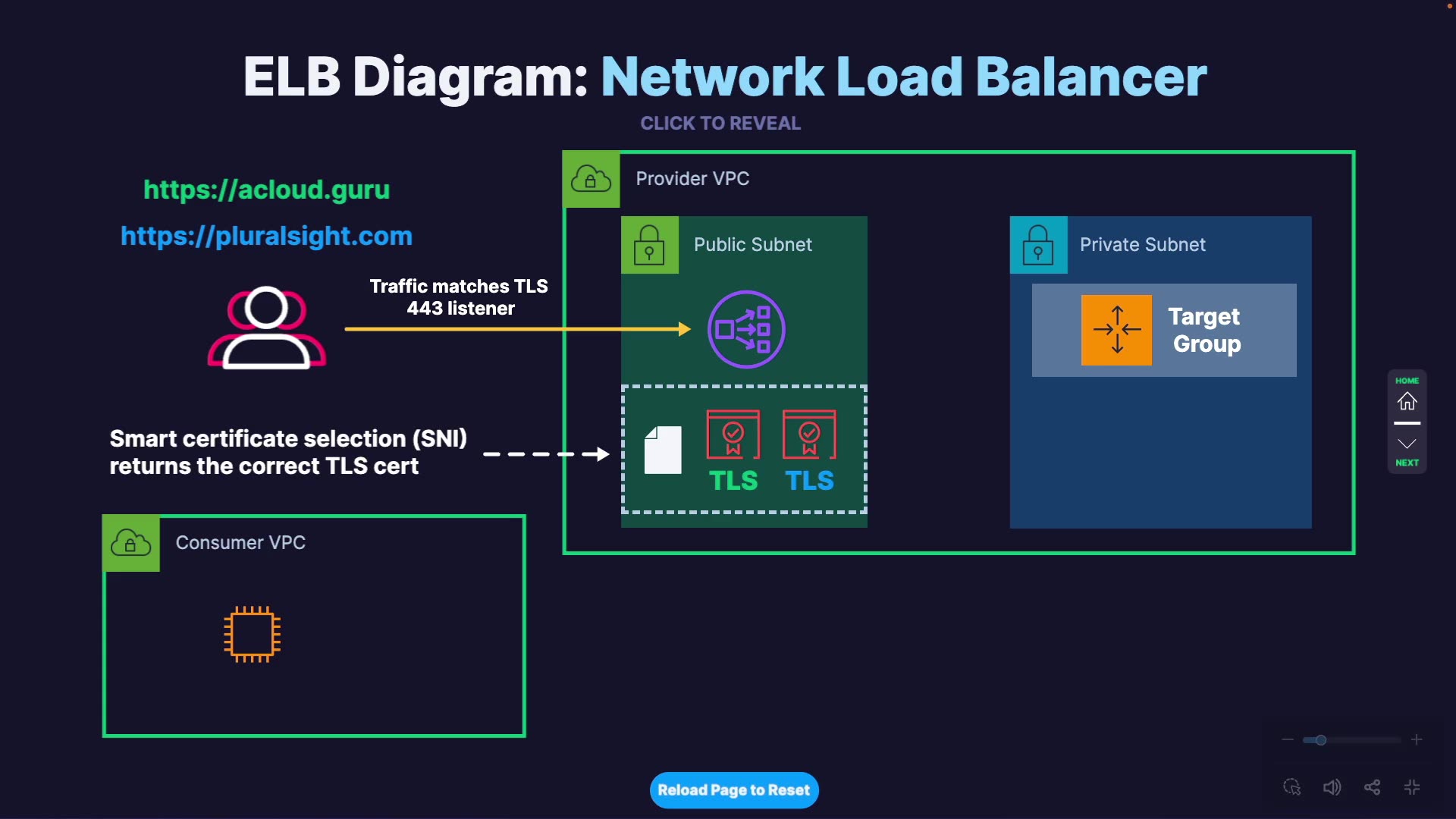Image resolution: width=1456 pixels, height=819 pixels.
Task: Click the Home icon in navigation panel
Action: click(1407, 400)
